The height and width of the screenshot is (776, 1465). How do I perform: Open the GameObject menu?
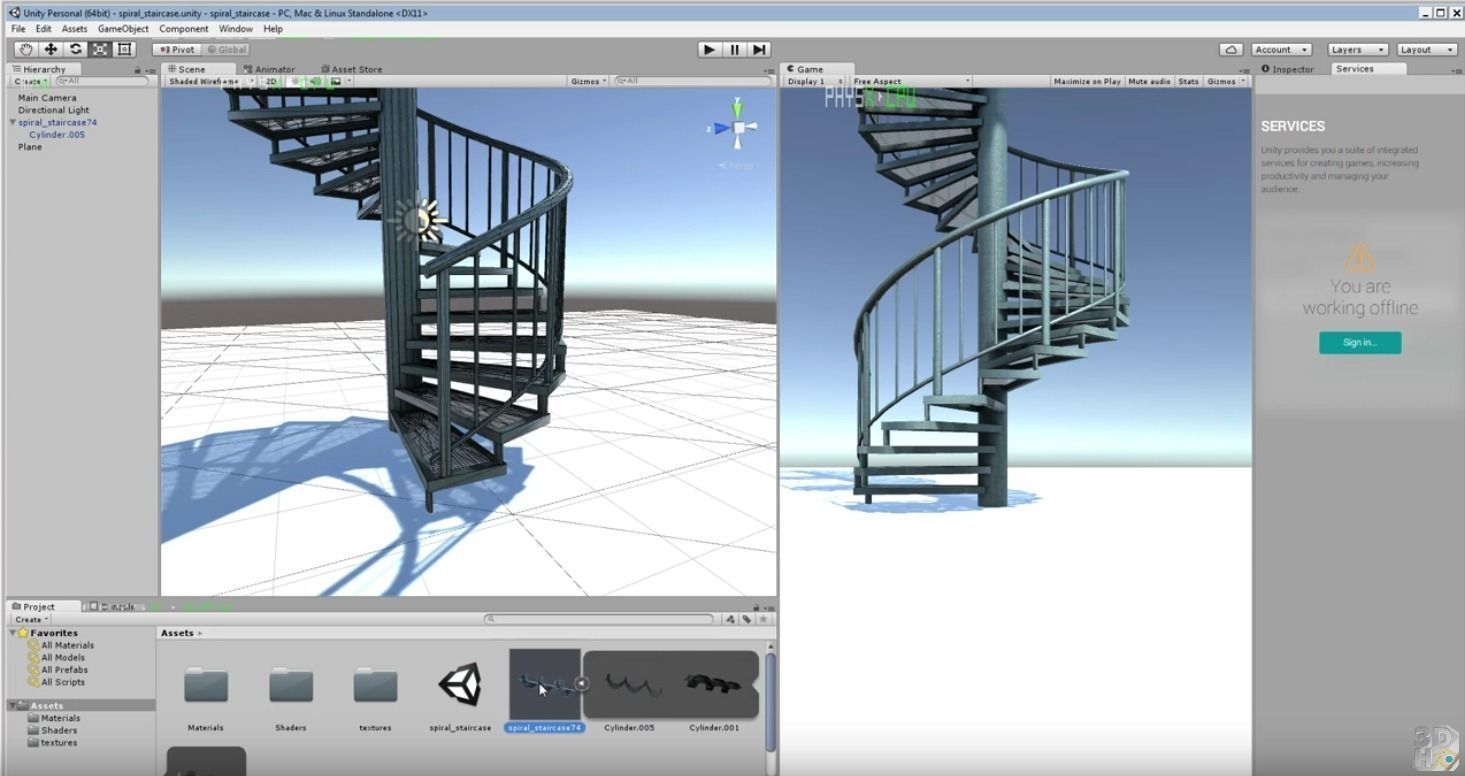coord(124,28)
